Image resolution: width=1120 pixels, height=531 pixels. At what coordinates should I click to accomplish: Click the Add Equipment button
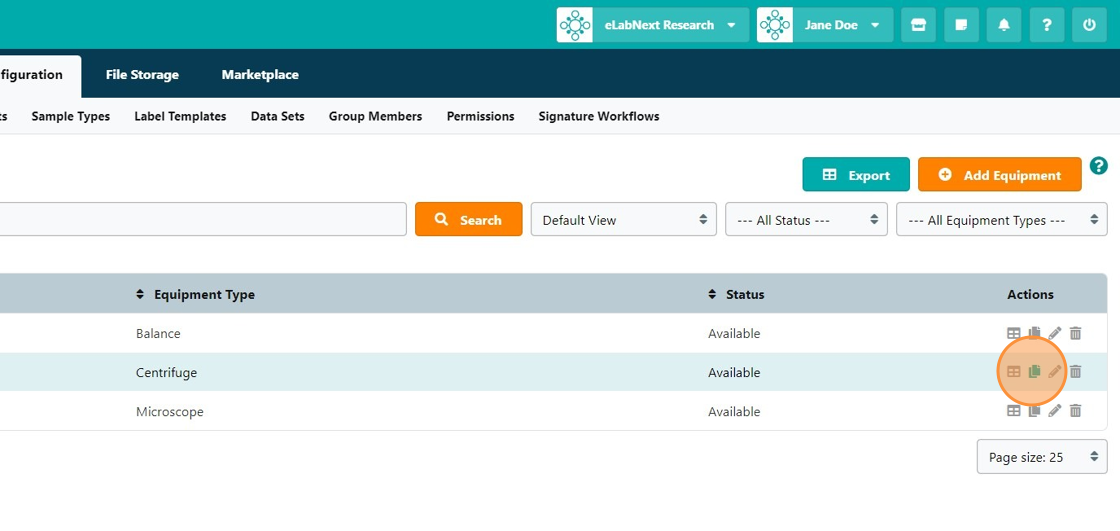[x=999, y=174]
